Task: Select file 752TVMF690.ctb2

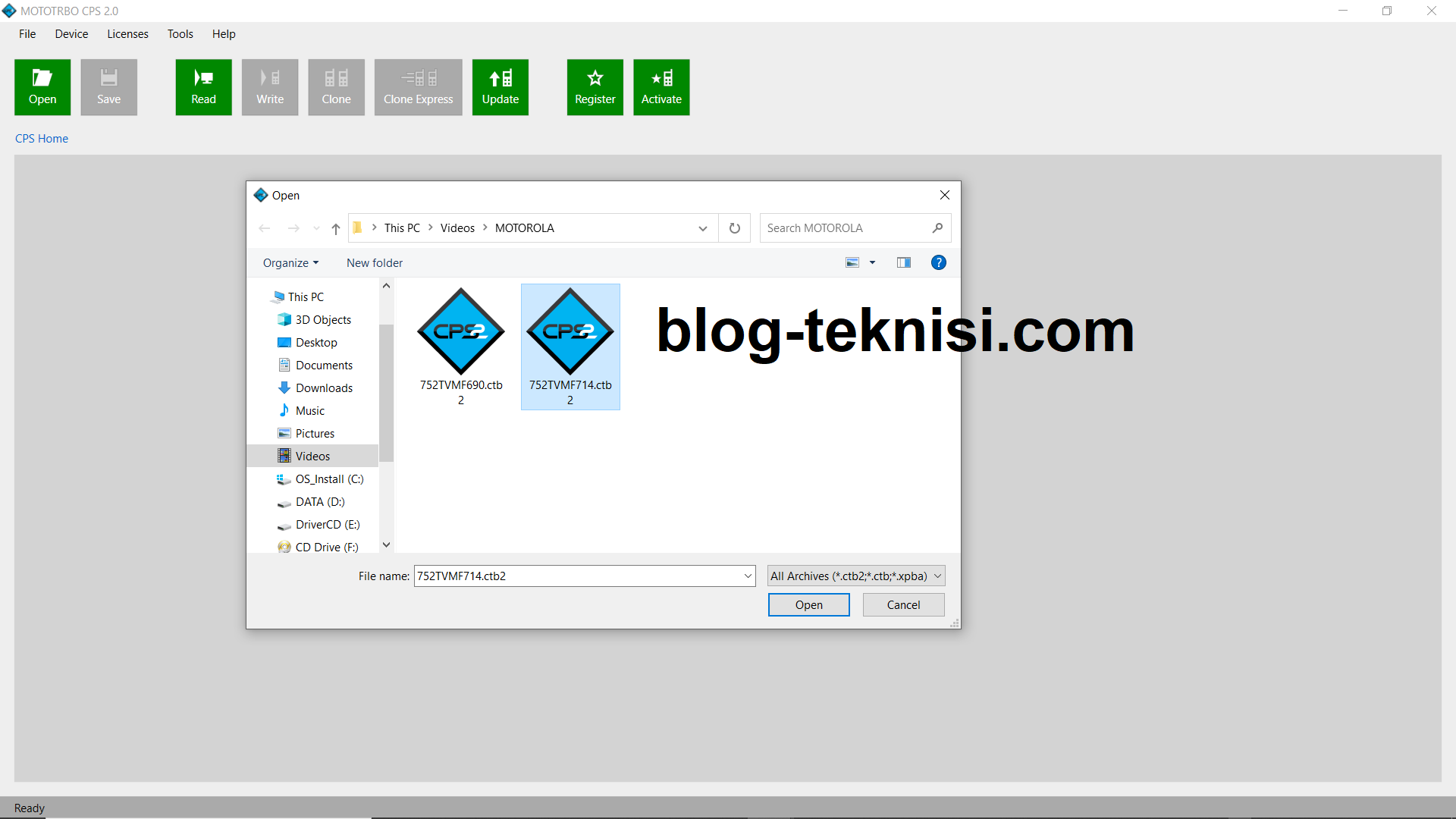Action: (461, 347)
